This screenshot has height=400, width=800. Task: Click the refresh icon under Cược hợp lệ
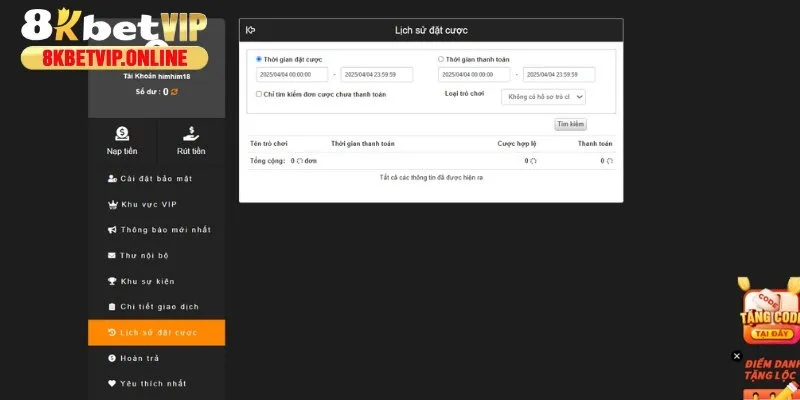click(x=533, y=160)
